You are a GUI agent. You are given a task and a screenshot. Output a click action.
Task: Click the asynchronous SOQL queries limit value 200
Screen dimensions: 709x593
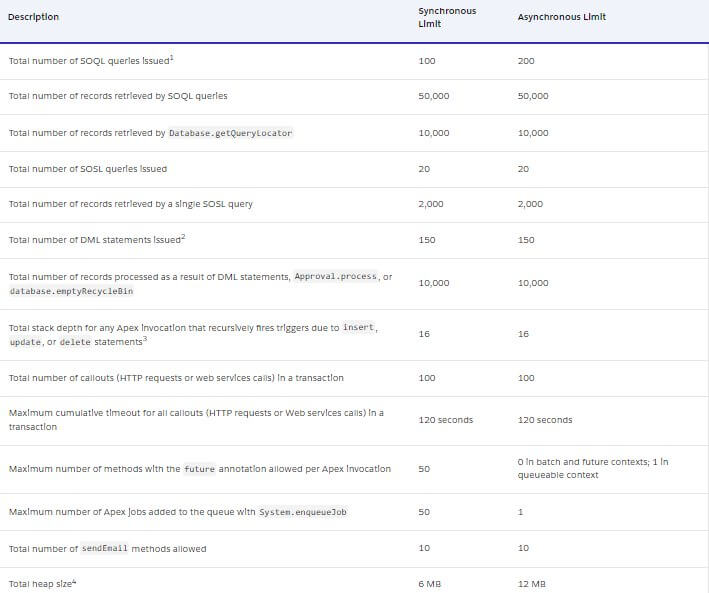click(526, 61)
